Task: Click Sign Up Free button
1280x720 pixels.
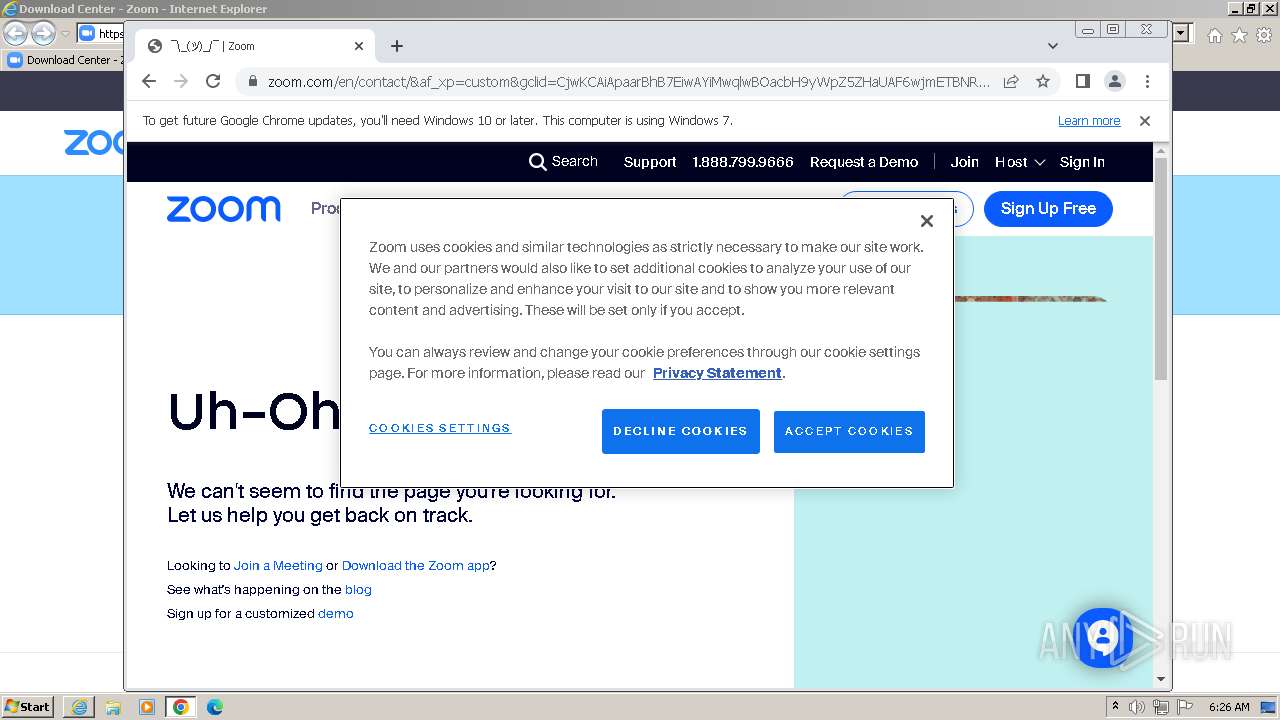Action: click(1048, 209)
